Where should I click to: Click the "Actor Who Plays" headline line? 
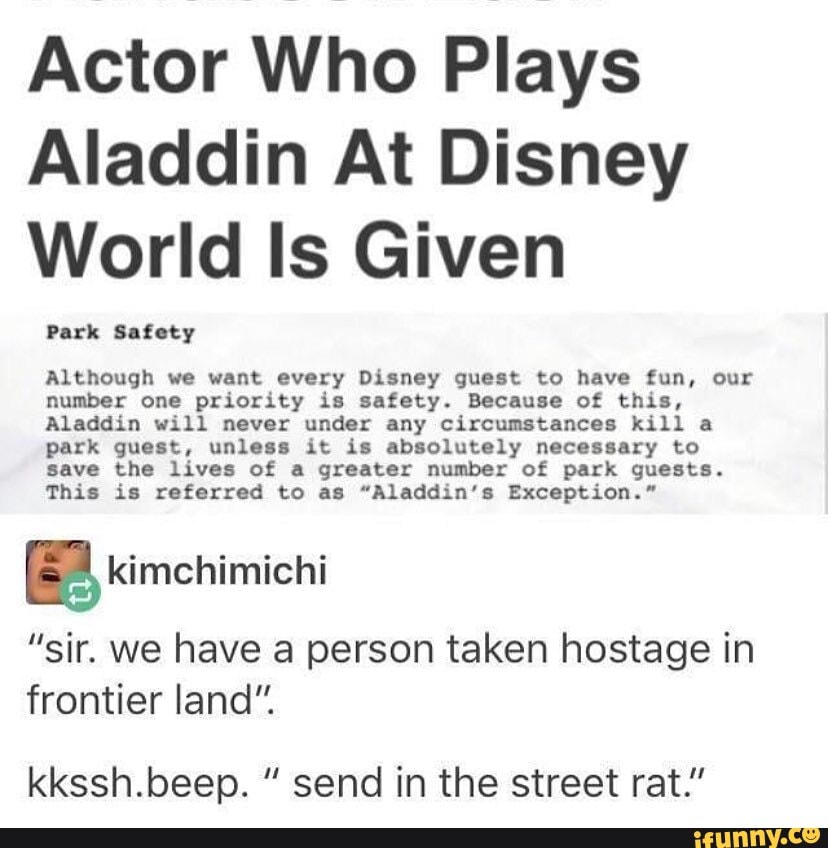tap(334, 68)
